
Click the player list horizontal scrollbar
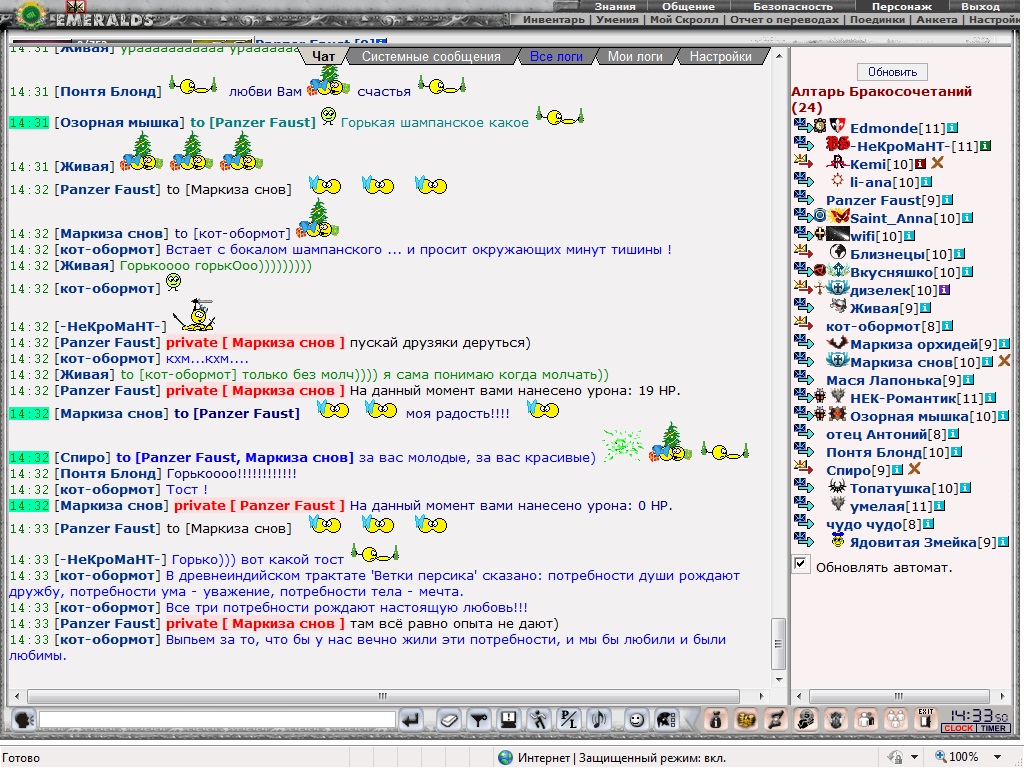click(899, 696)
